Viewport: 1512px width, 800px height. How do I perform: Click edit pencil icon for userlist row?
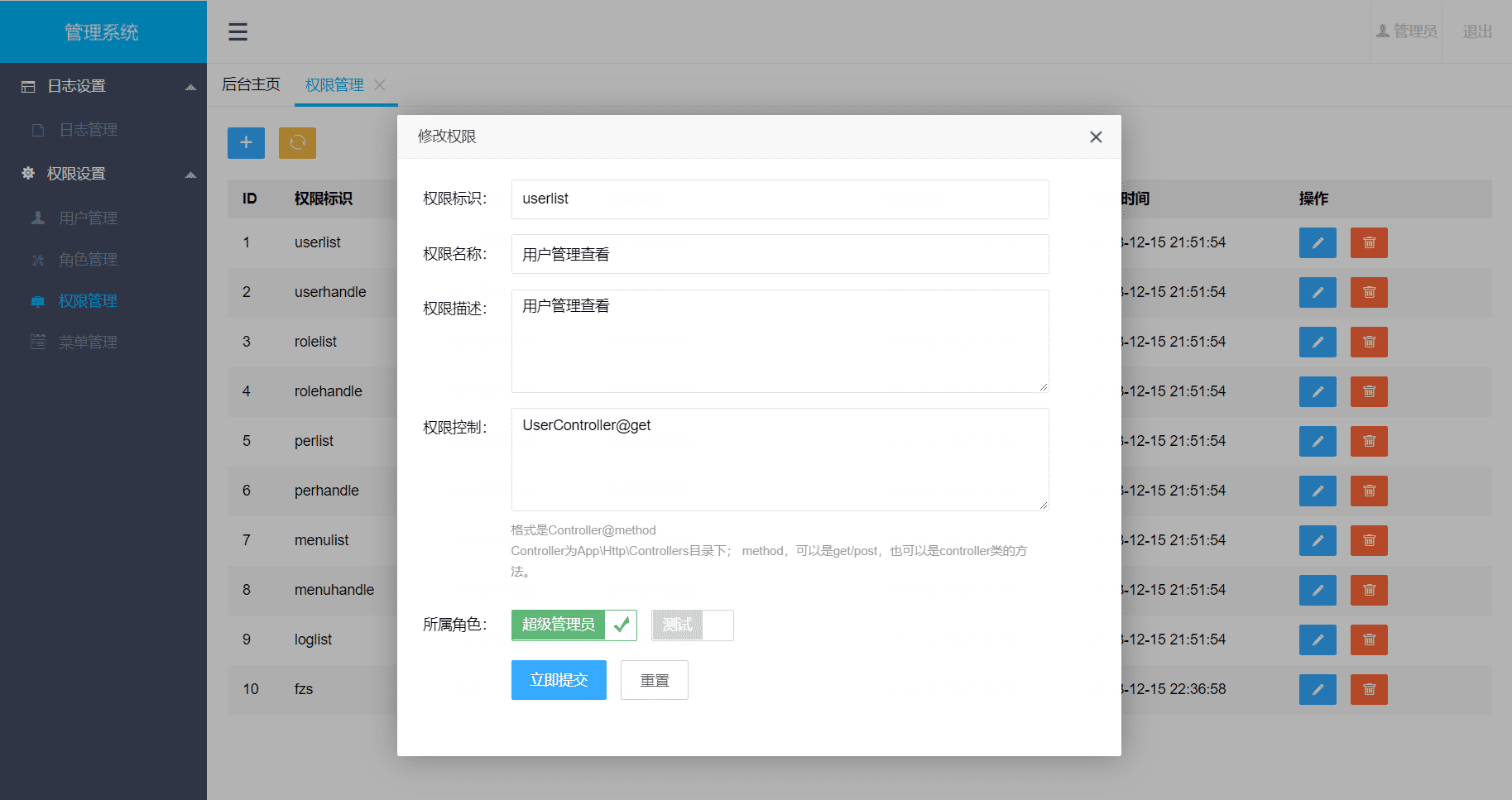tap(1317, 242)
